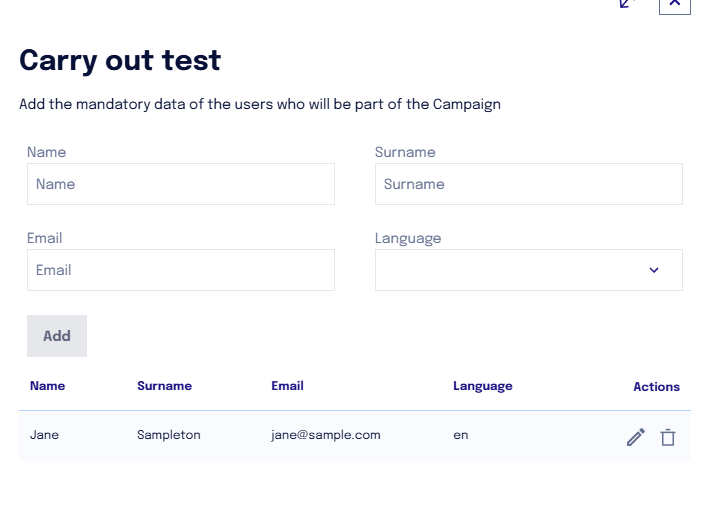
Task: Focus the Surname input field
Action: [529, 184]
